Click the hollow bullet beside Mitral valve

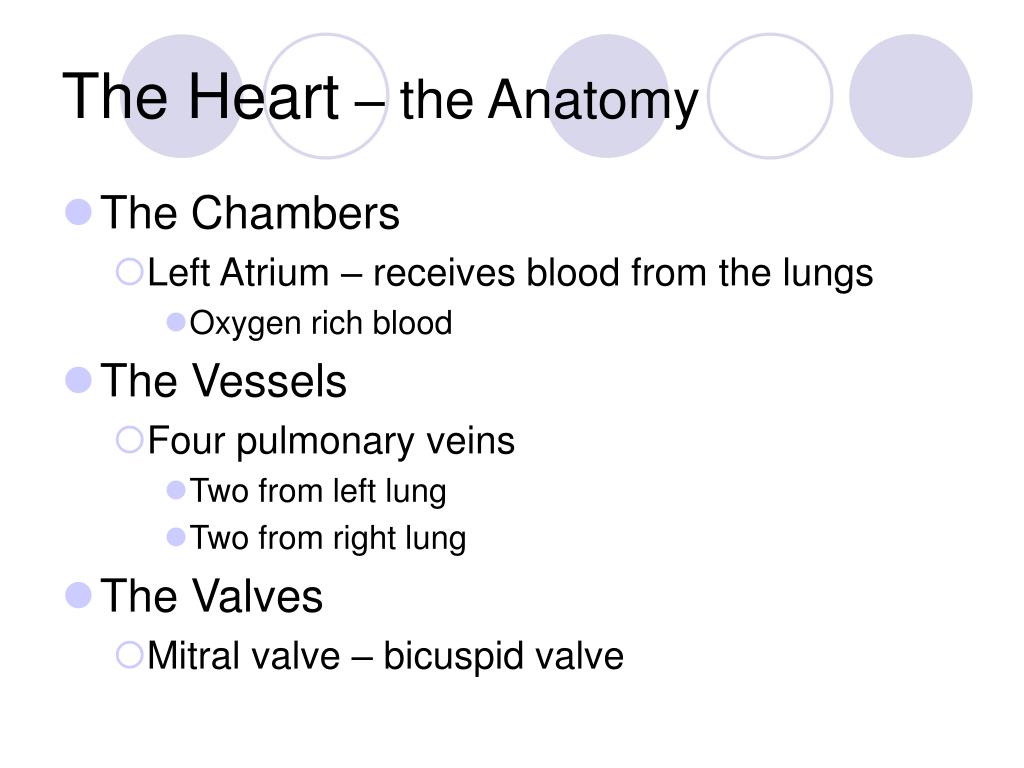tap(129, 654)
